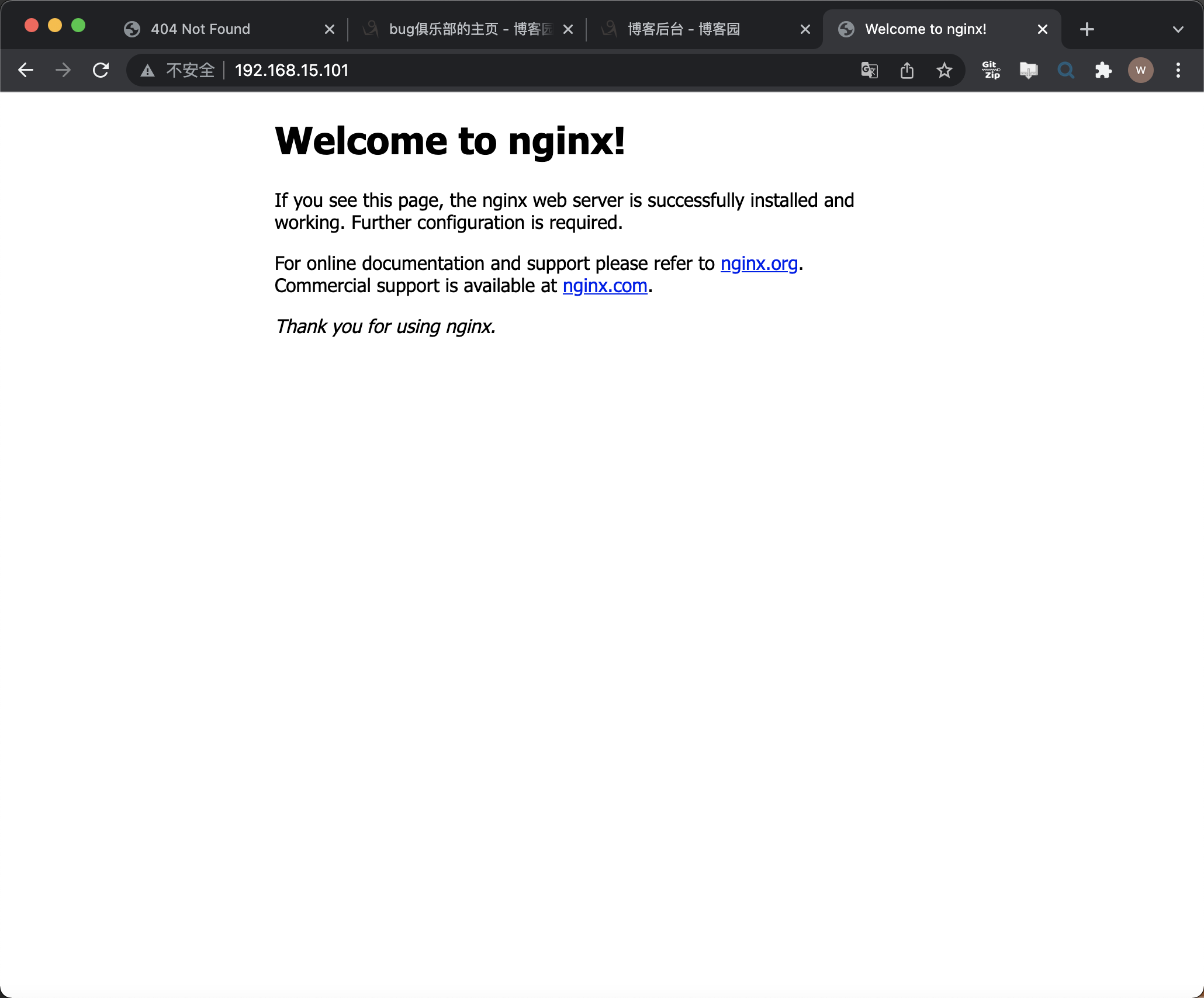Click the browser back arrow
Screen dimensions: 1204x998
coord(26,70)
